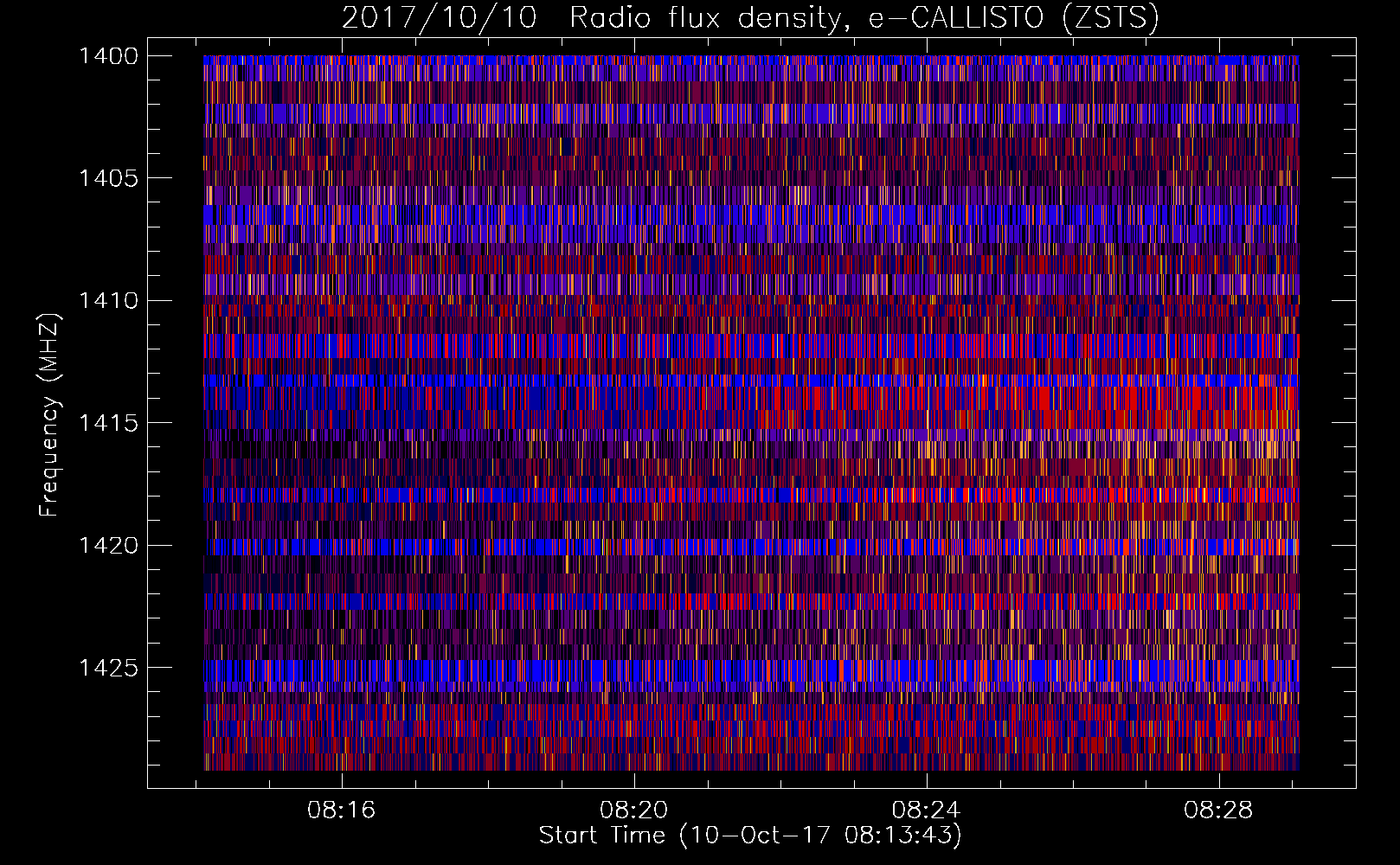
Task: Click the 1415 frequency tick label
Action: [x=108, y=423]
